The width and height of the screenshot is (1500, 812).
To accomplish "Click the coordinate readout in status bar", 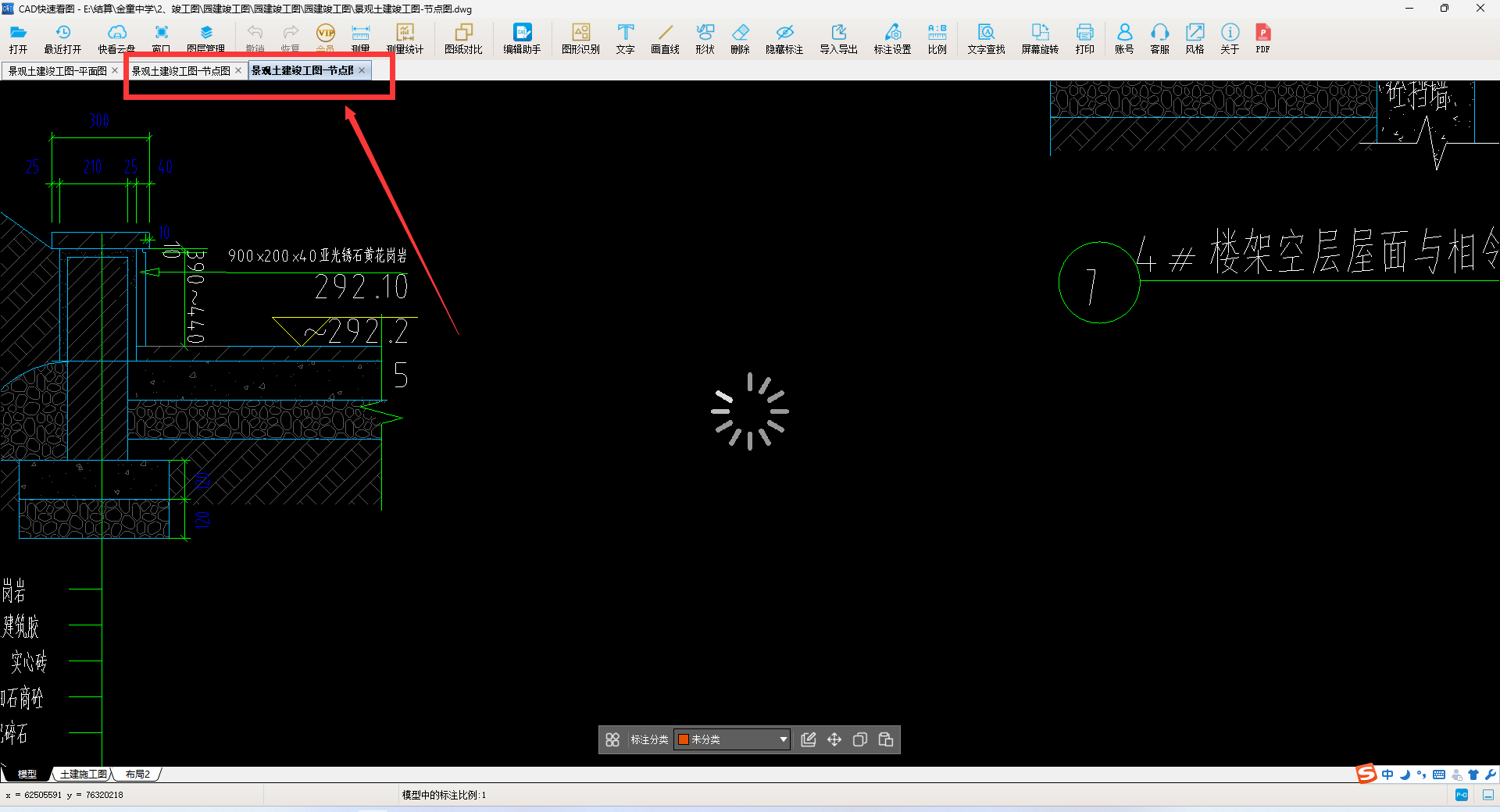I will point(64,795).
